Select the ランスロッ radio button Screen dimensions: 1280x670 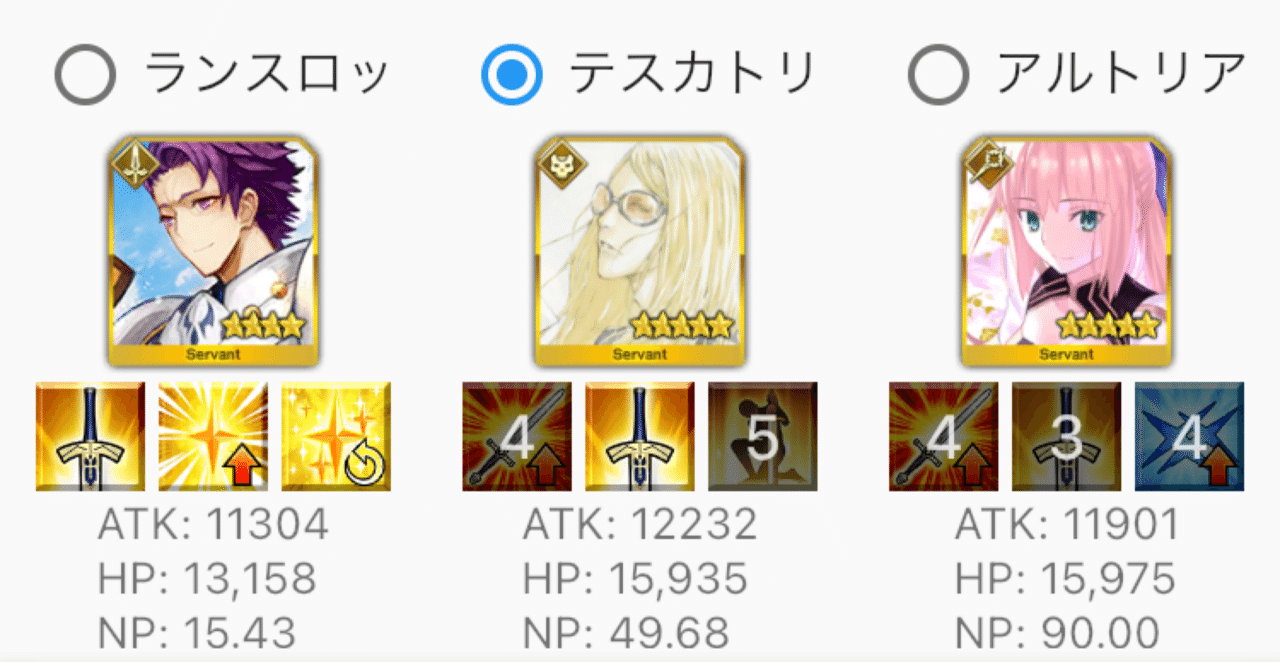[85, 74]
